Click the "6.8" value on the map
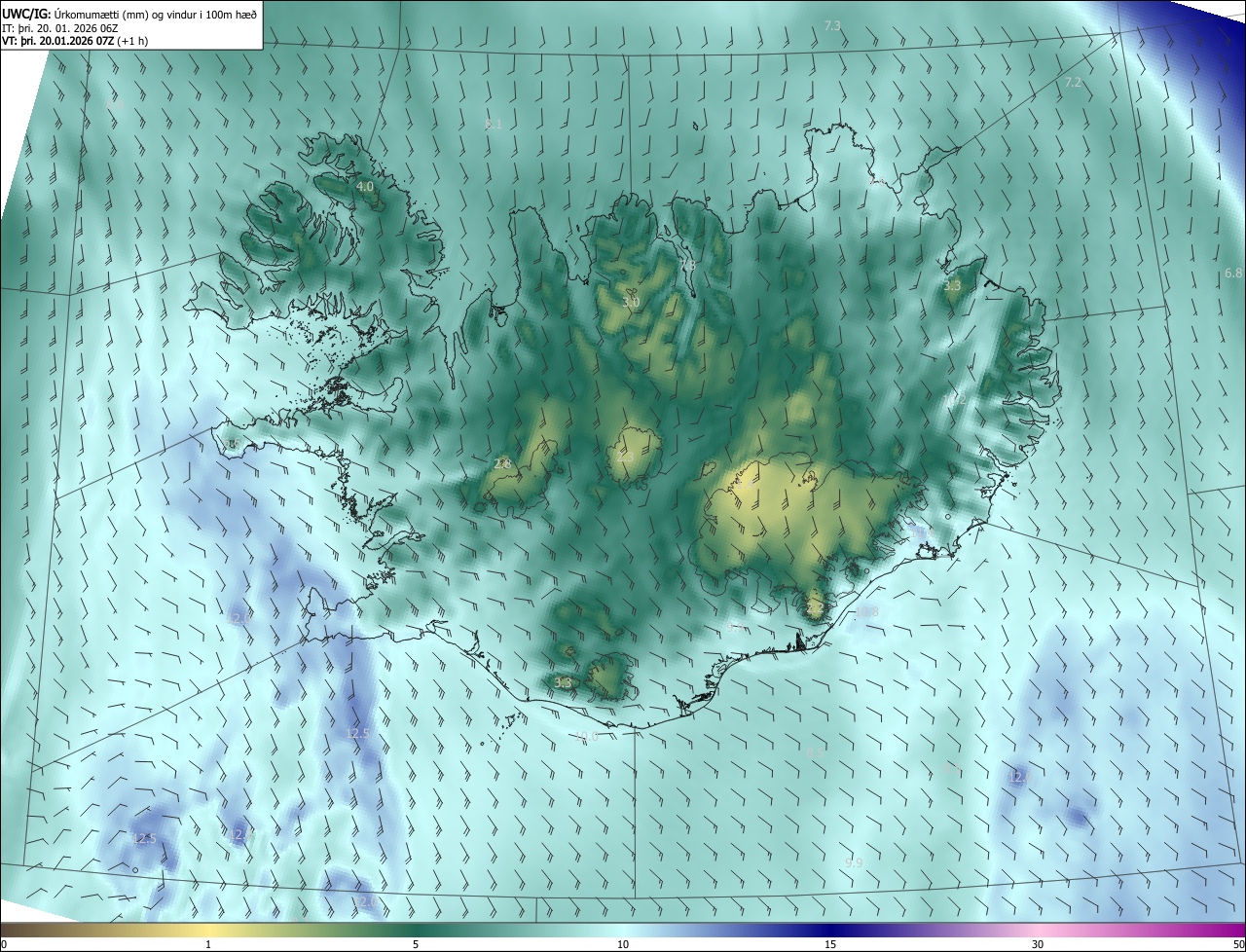1246x952 pixels. coord(1233,274)
